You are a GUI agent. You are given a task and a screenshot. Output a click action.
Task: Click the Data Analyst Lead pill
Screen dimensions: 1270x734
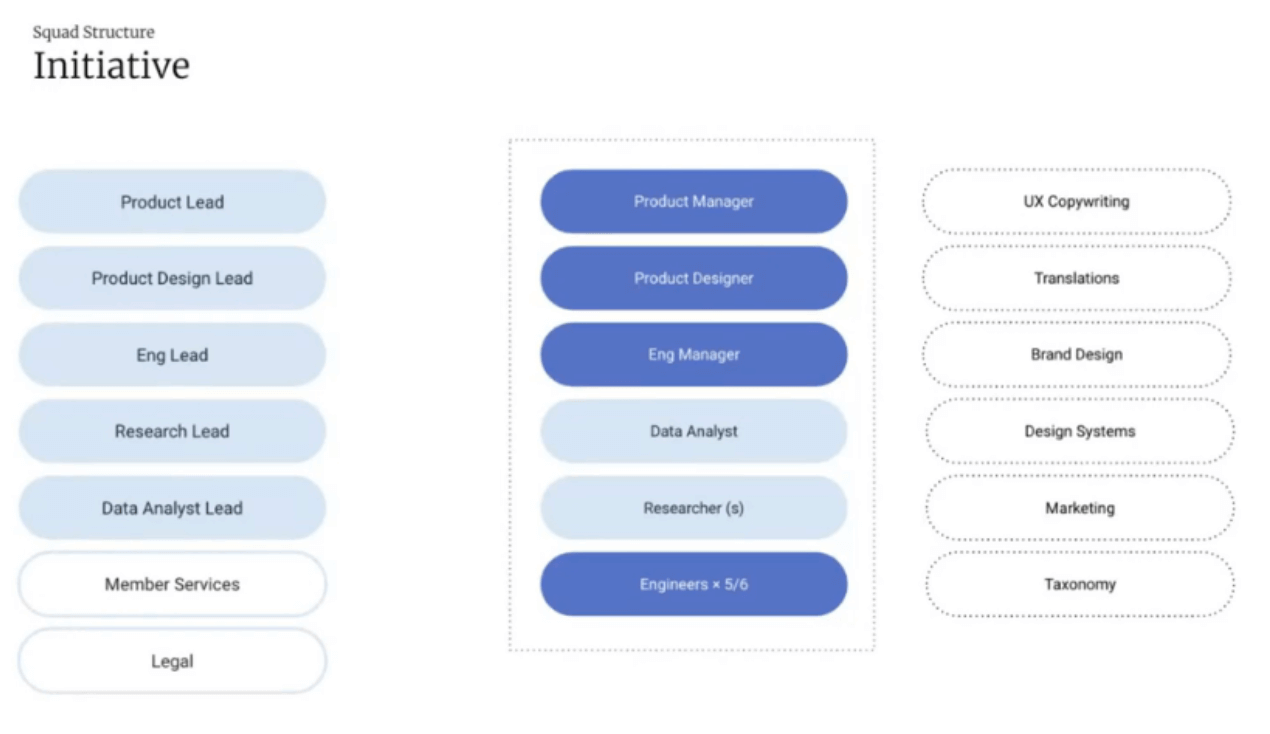[x=172, y=508]
